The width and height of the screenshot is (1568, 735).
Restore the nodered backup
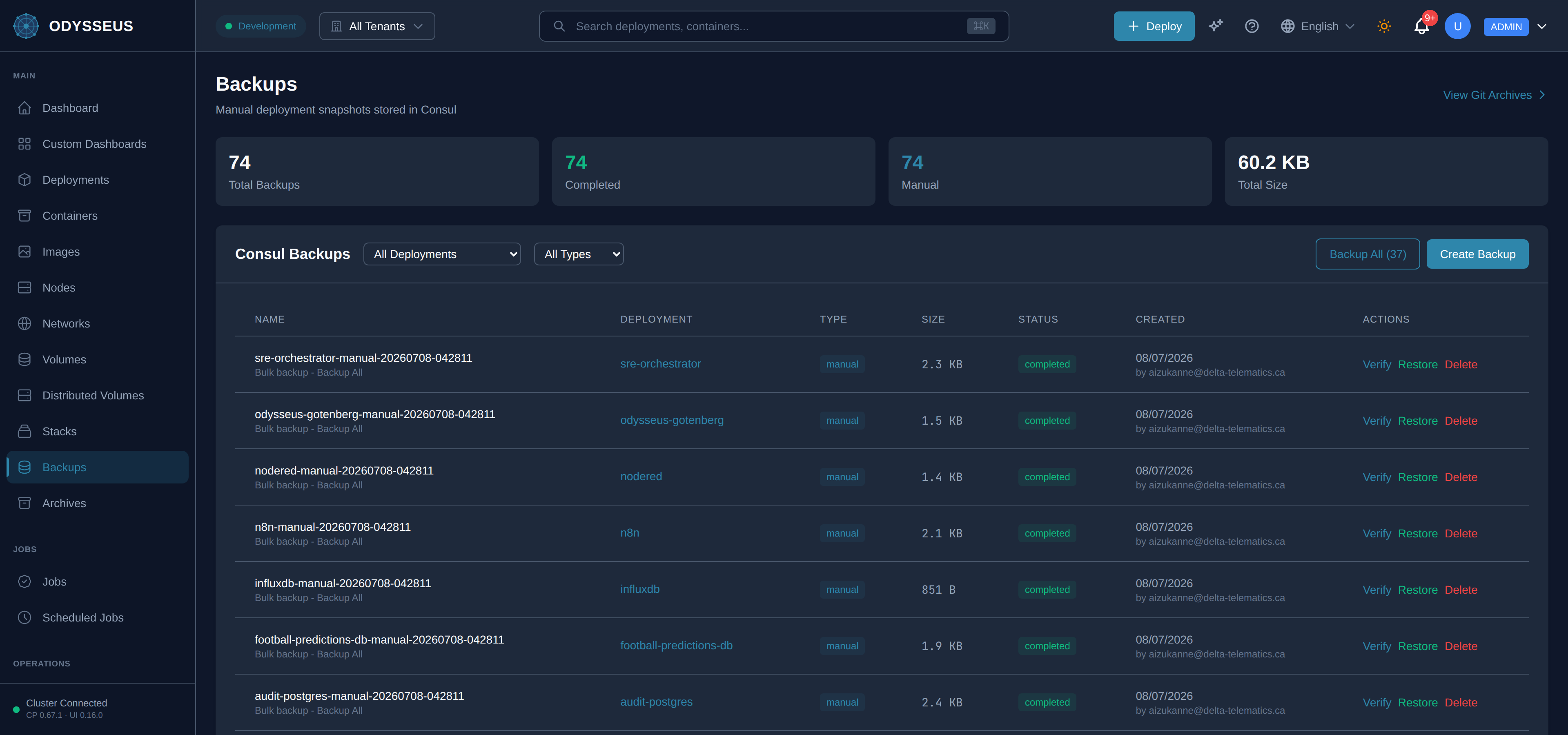coord(1417,477)
